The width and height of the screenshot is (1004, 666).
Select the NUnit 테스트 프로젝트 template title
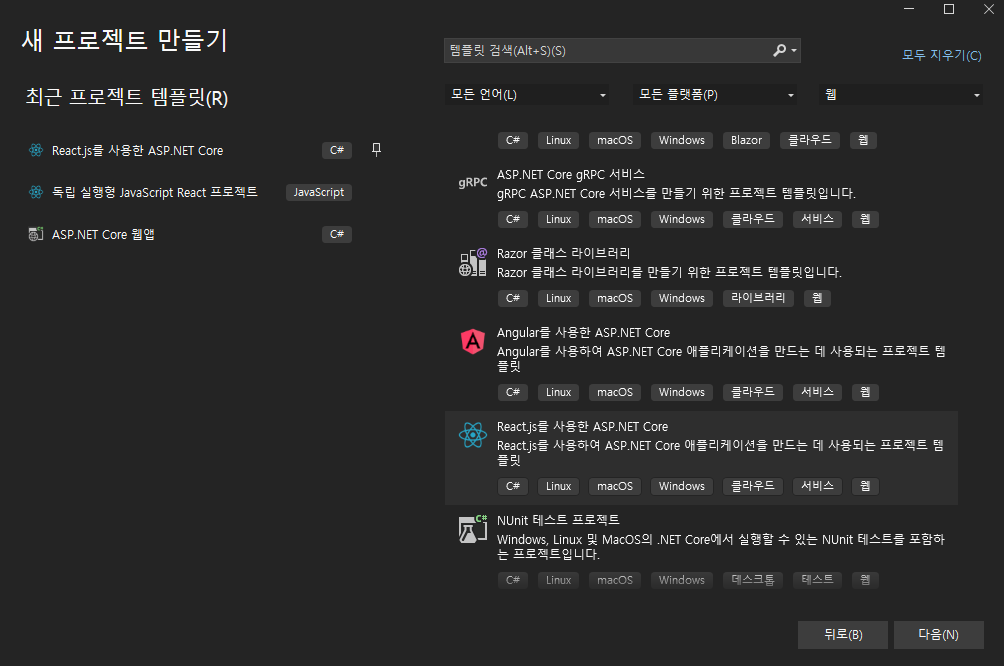558,520
